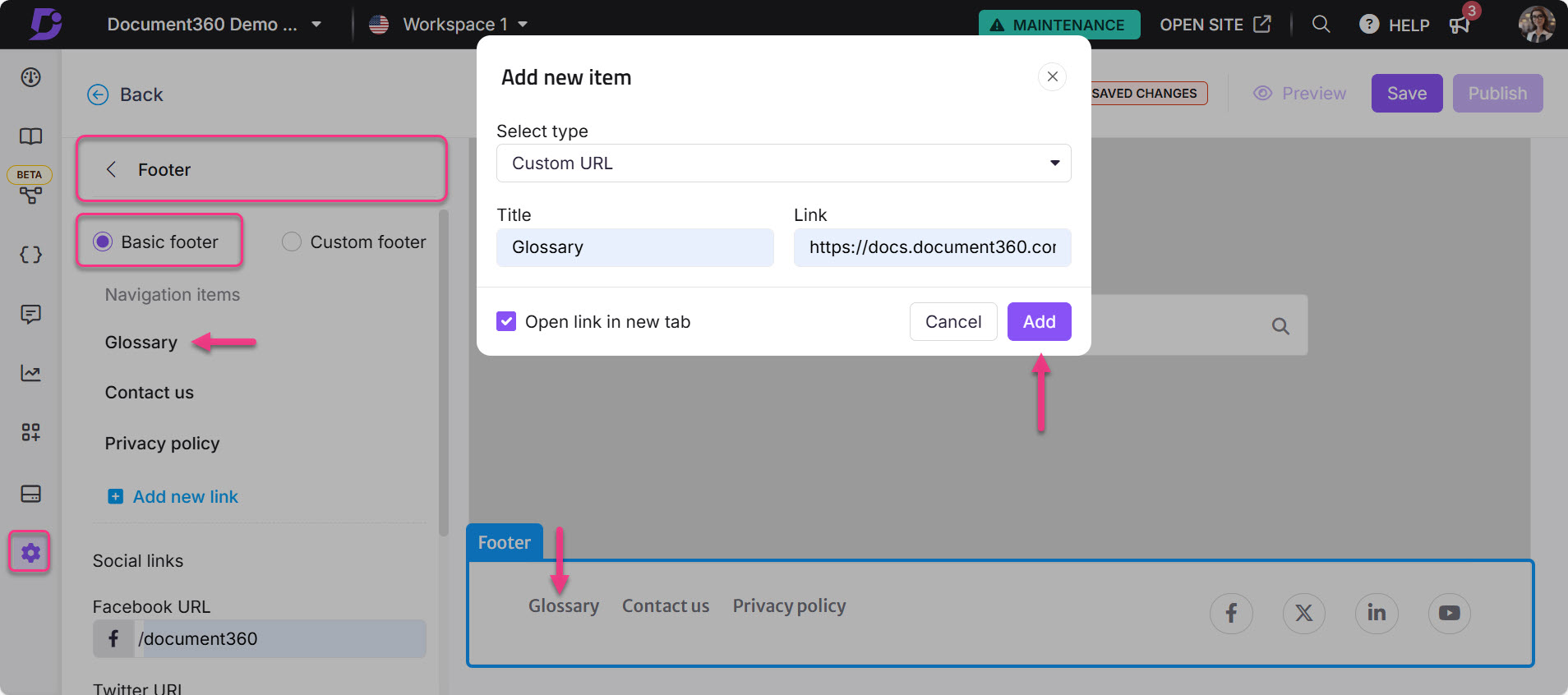Click the Social links heading text
The height and width of the screenshot is (695, 1568).
(x=138, y=560)
